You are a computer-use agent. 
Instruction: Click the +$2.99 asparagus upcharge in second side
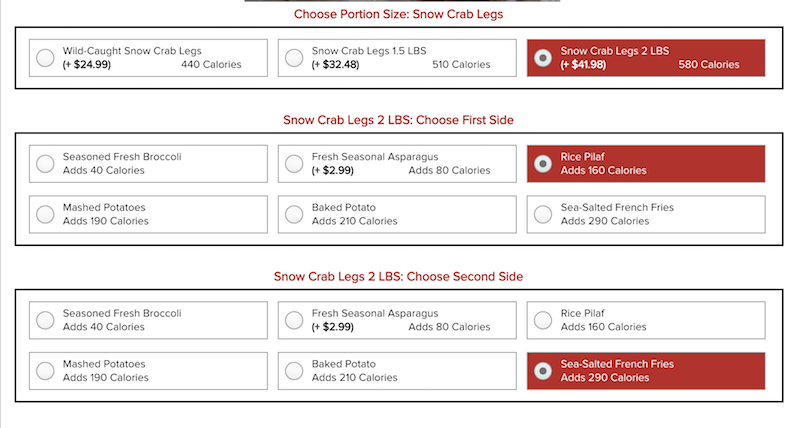pos(333,327)
